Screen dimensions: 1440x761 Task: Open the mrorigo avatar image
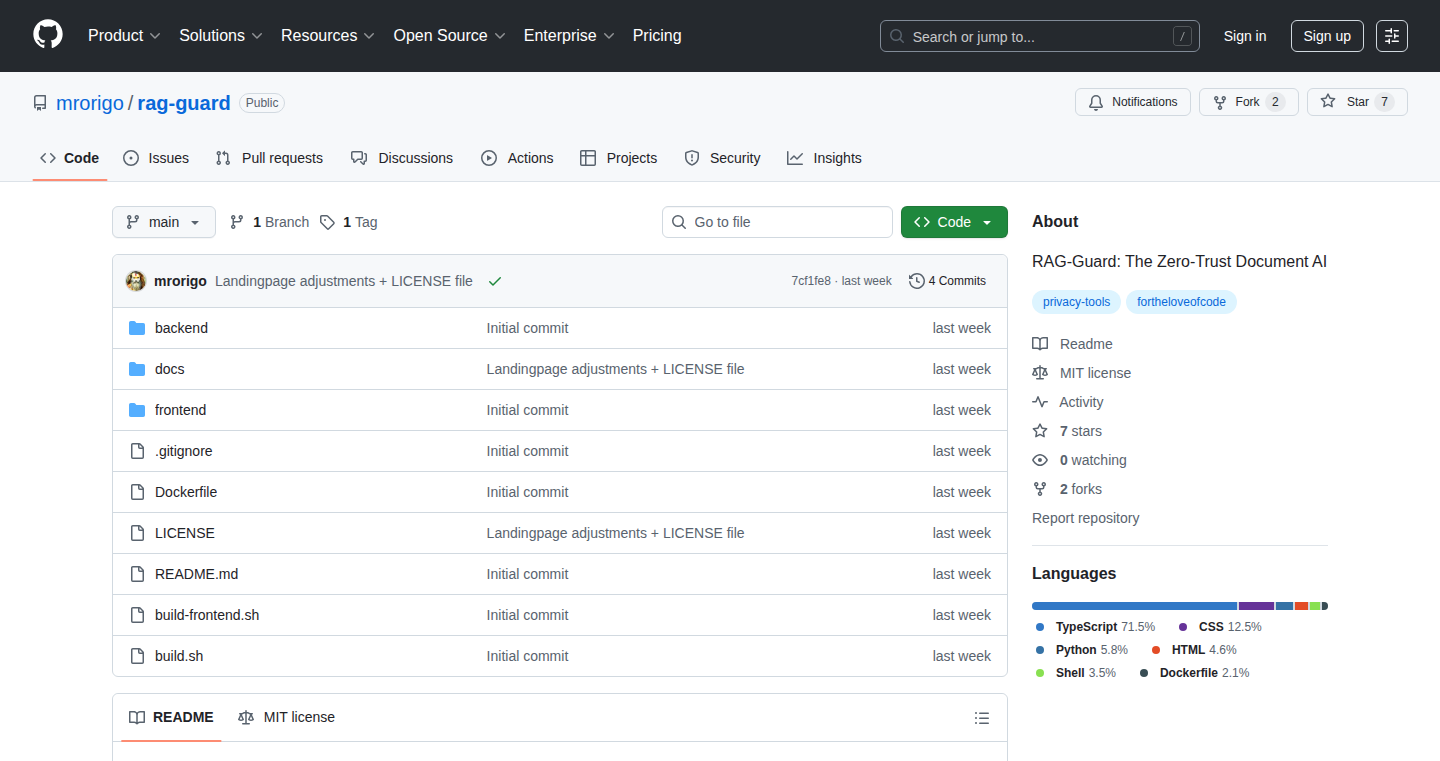[136, 281]
